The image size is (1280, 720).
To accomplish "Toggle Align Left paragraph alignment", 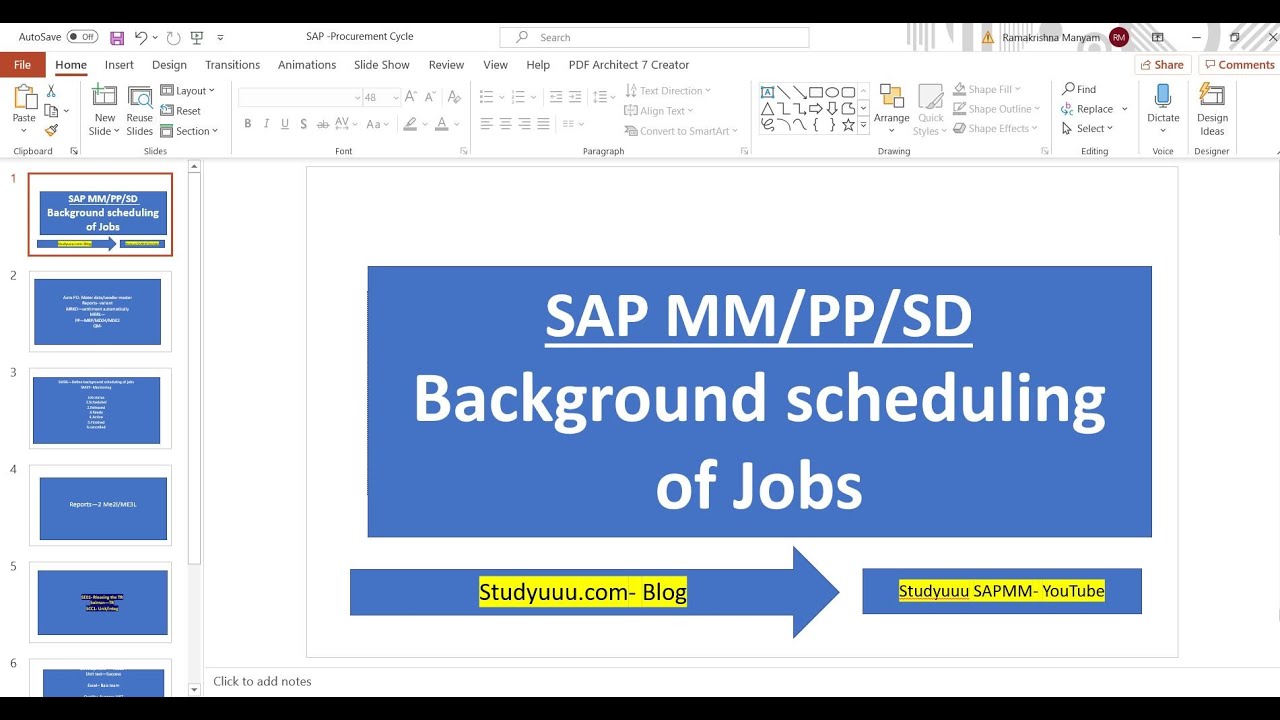I will pos(486,124).
